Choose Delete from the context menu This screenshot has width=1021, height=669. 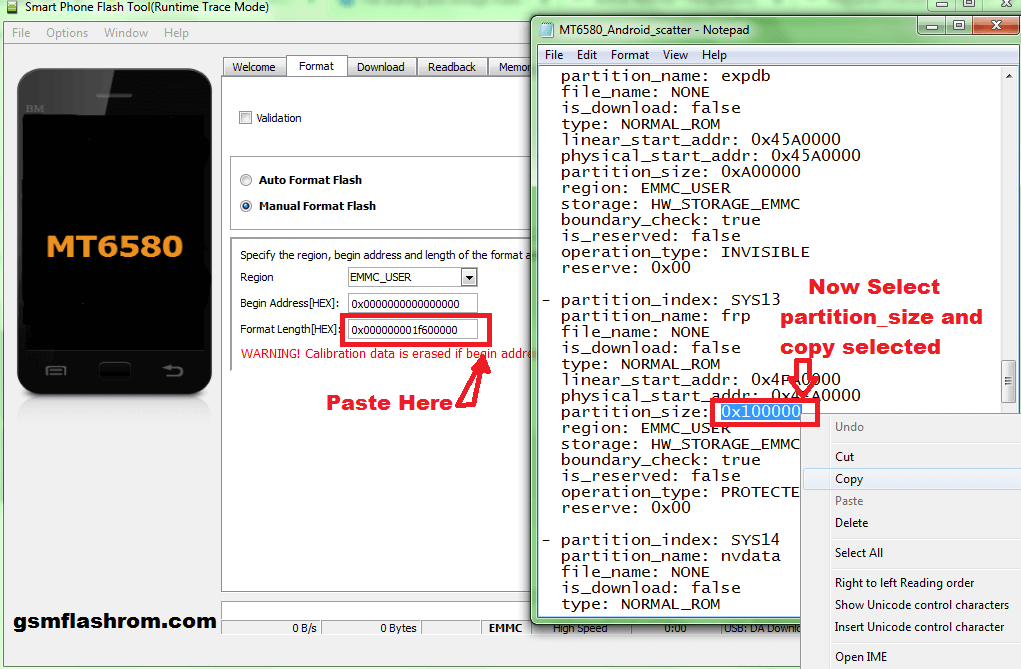tap(912, 523)
